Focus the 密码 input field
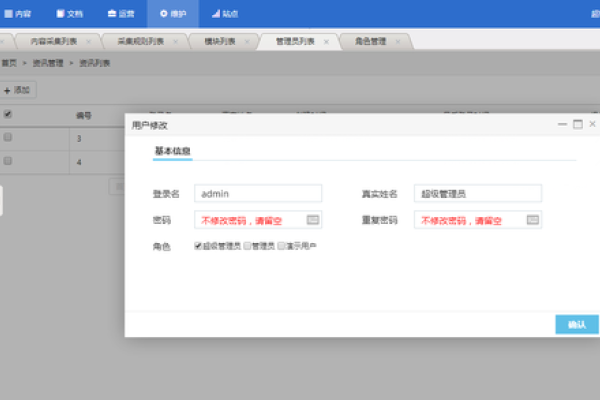The height and width of the screenshot is (400, 600). pyautogui.click(x=258, y=220)
